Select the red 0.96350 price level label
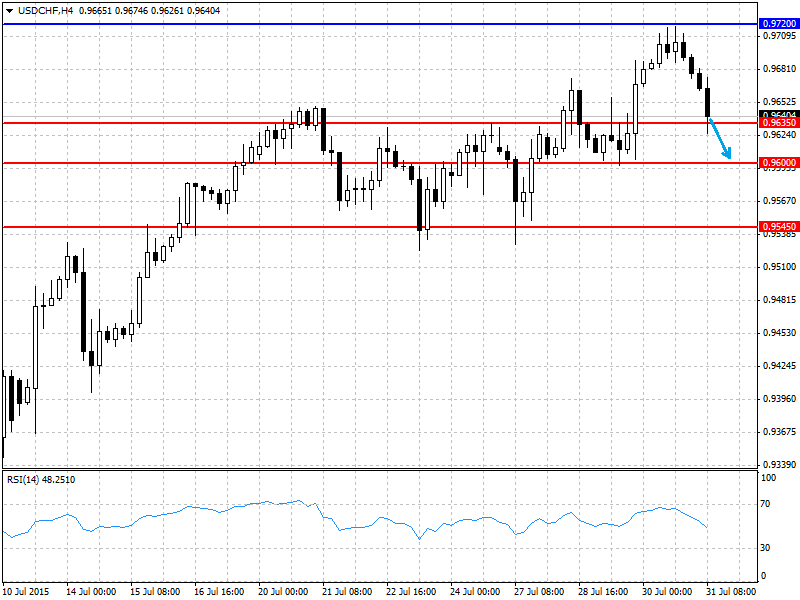800x600 pixels. click(x=779, y=123)
